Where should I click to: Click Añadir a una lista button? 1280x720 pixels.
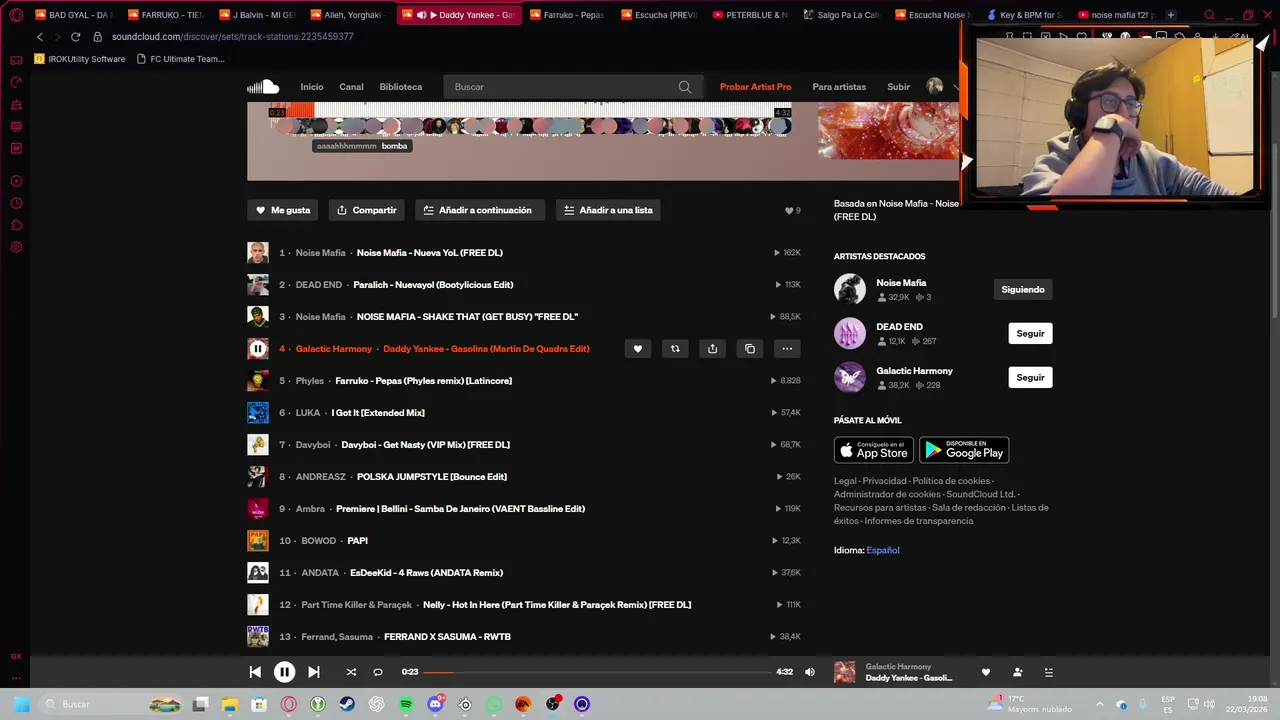point(608,210)
